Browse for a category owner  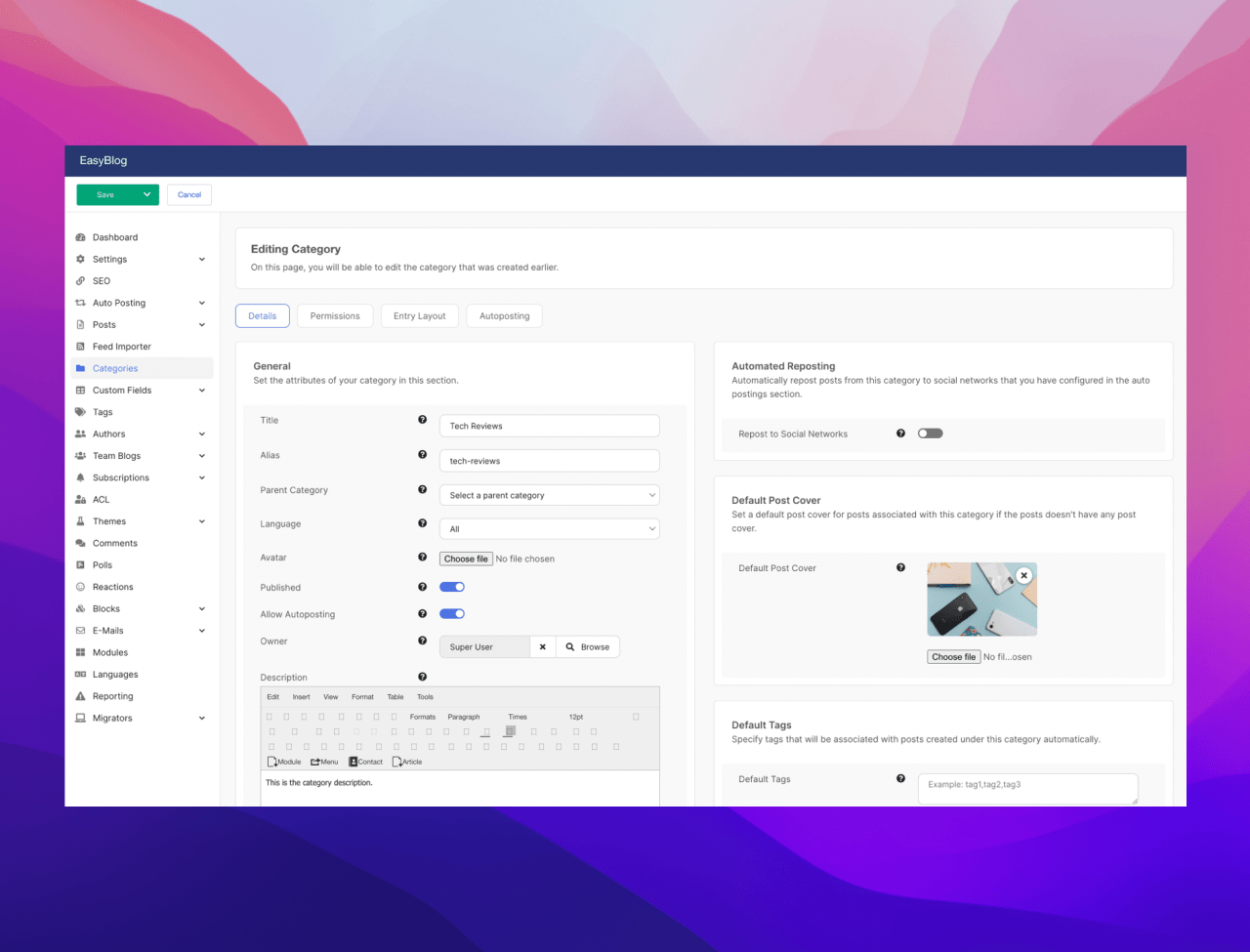click(588, 646)
